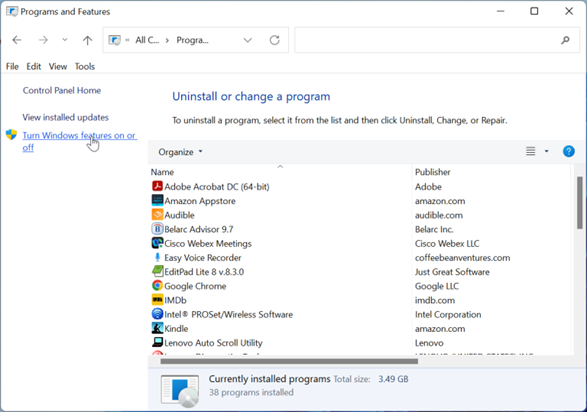The height and width of the screenshot is (412, 587).
Task: Click the Back navigation arrow
Action: pos(17,40)
